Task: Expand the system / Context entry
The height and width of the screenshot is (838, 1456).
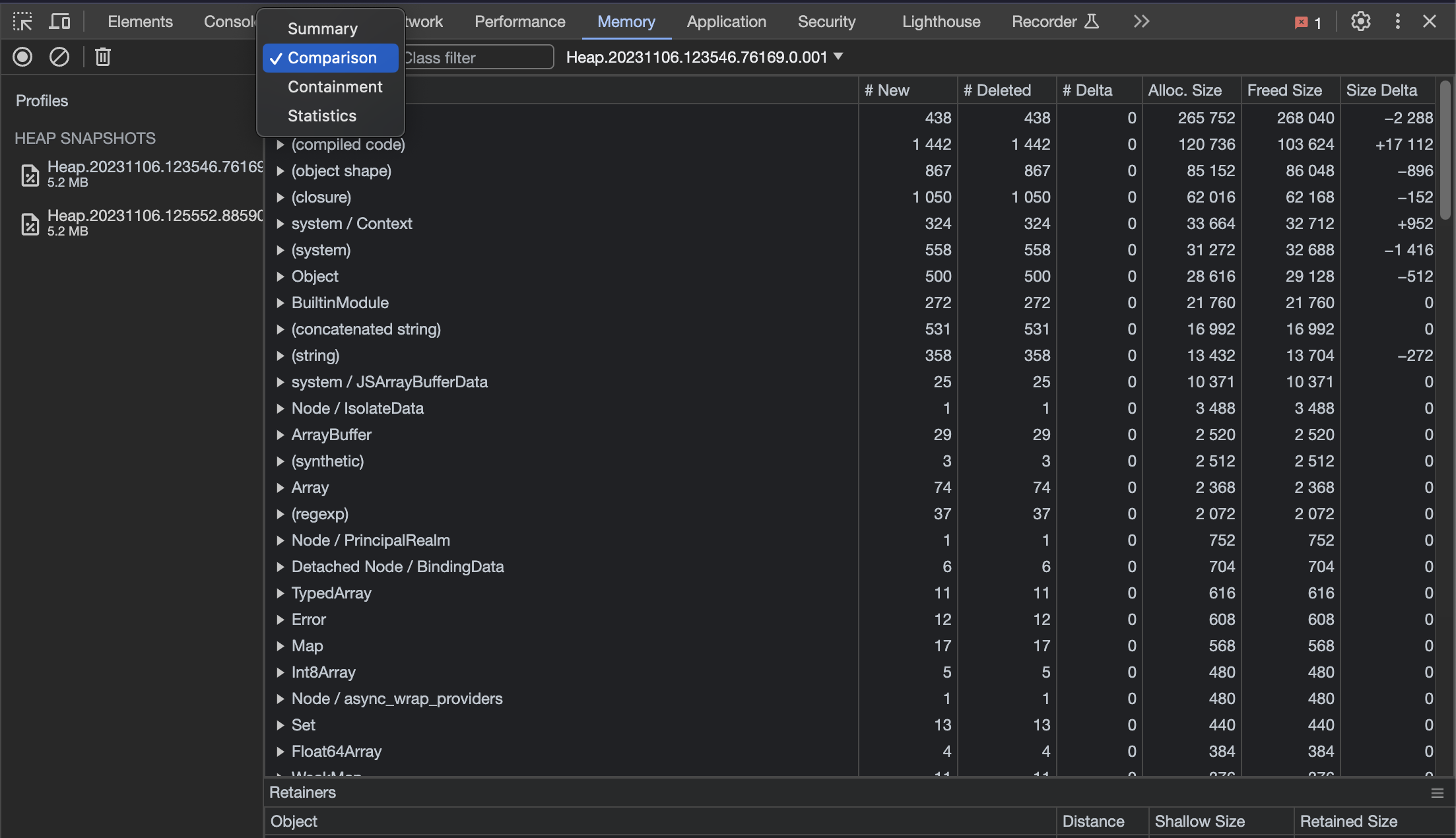Action: (x=281, y=223)
